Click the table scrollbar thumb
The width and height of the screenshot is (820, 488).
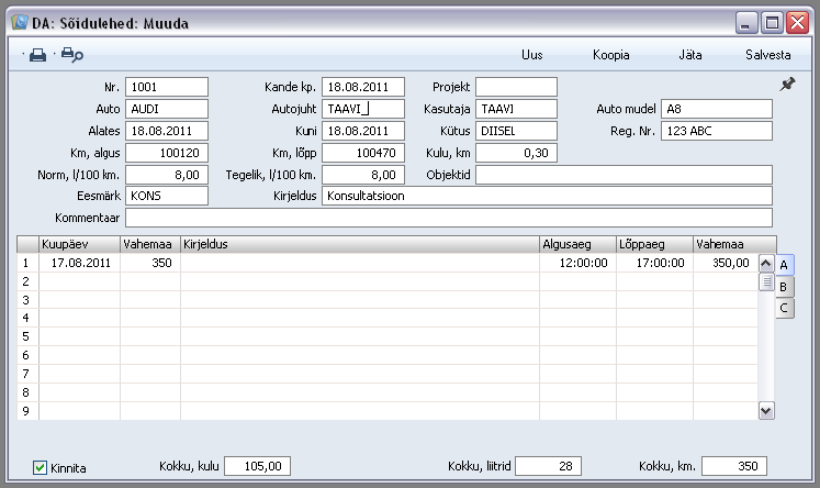[766, 282]
